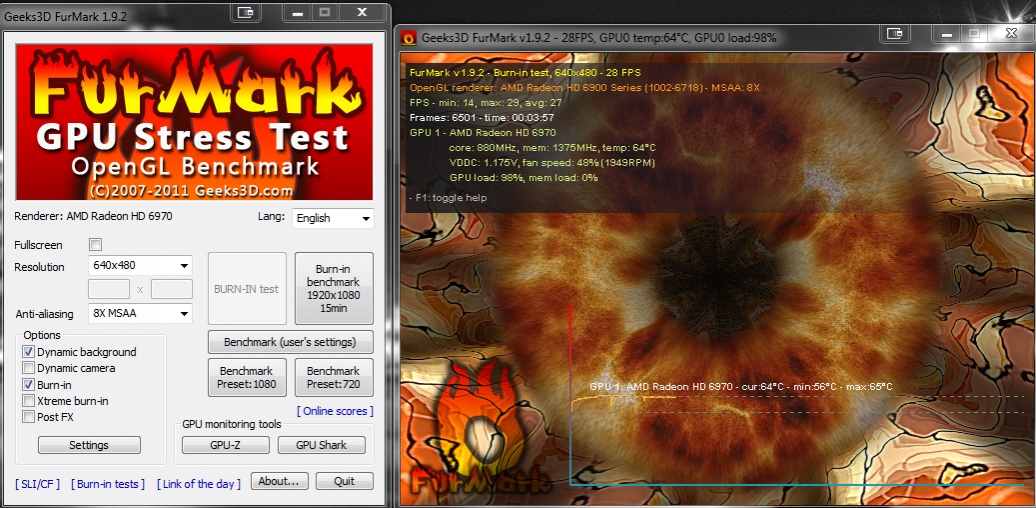Launch GPU Shark monitoring tool
1036x508 pixels.
(321, 445)
